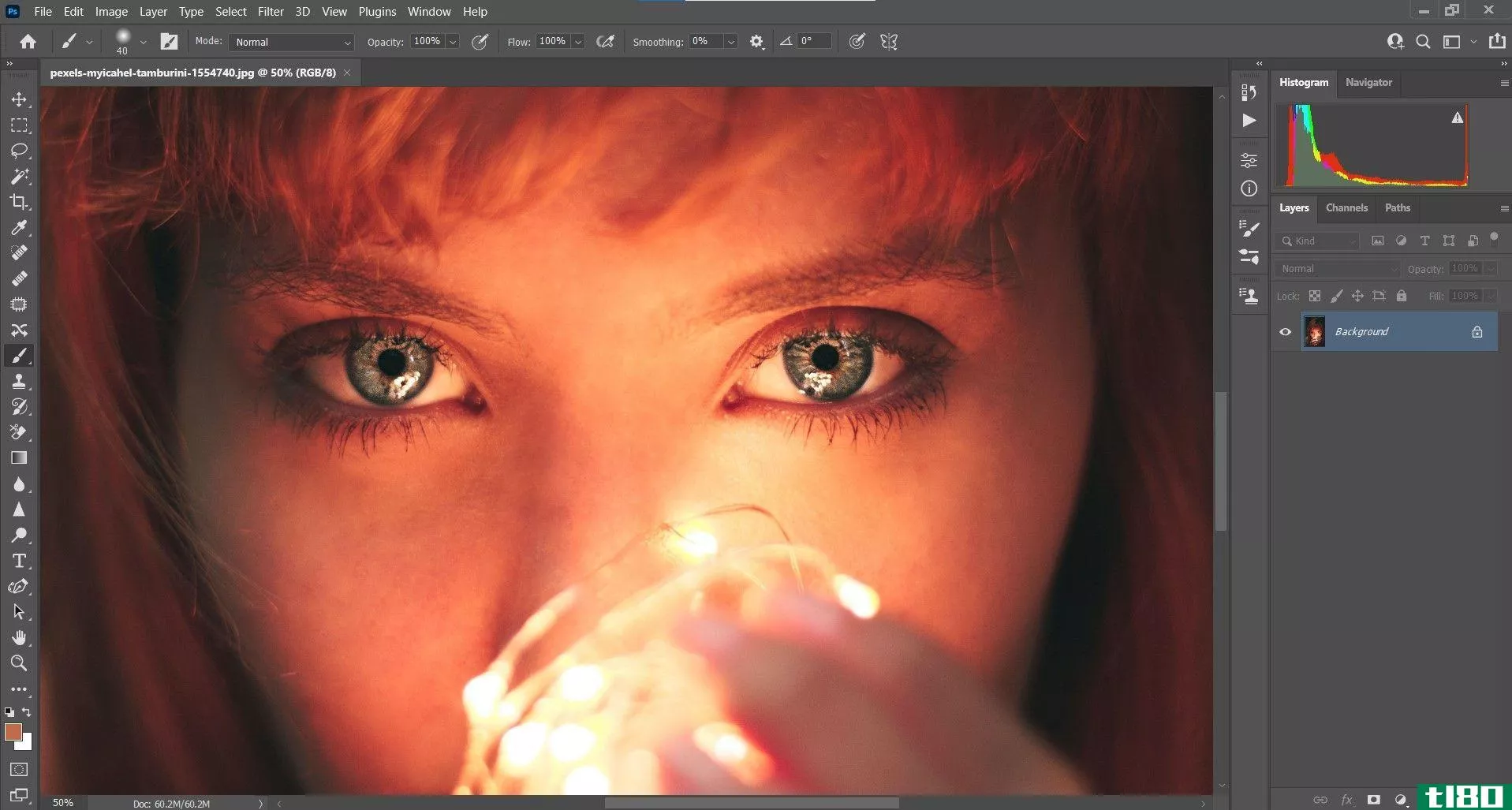
Task: Swap foreground and background colors
Action: 27,712
